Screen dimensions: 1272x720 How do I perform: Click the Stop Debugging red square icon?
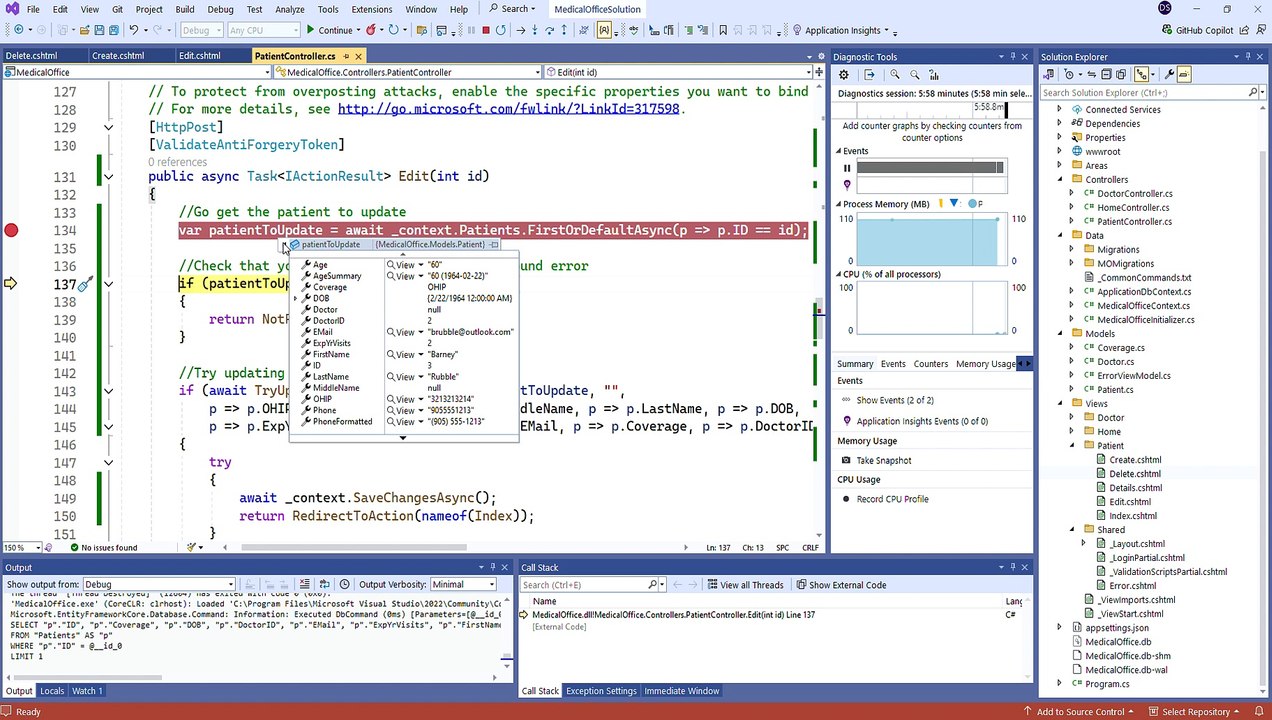tap(486, 31)
